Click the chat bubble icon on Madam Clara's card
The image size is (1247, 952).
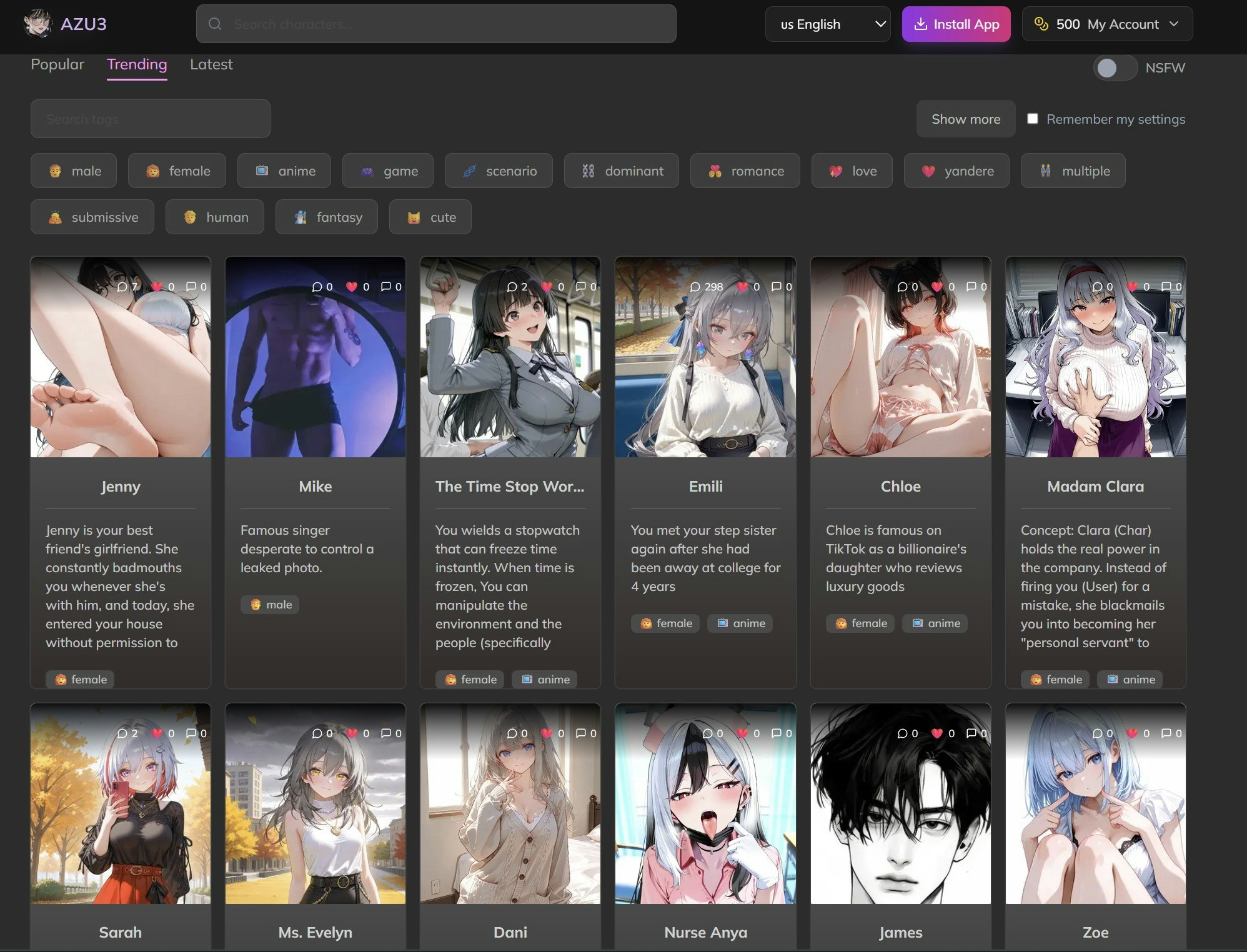(x=1097, y=286)
